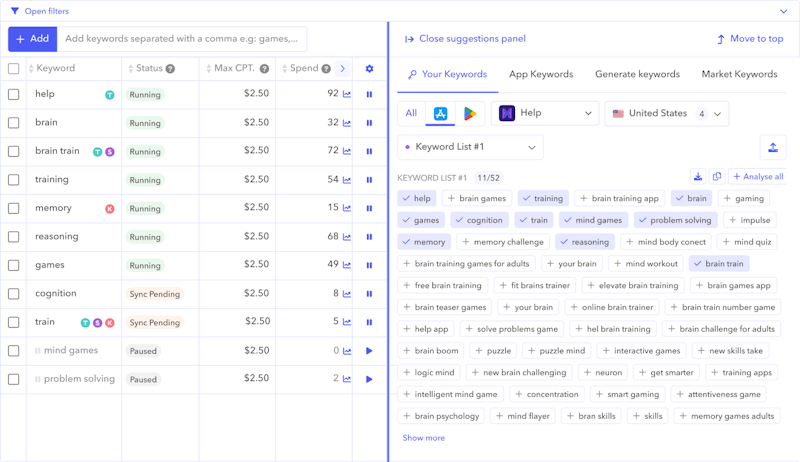The height and width of the screenshot is (462, 800).
Task: Click the upload keywords icon button
Action: coord(772,147)
